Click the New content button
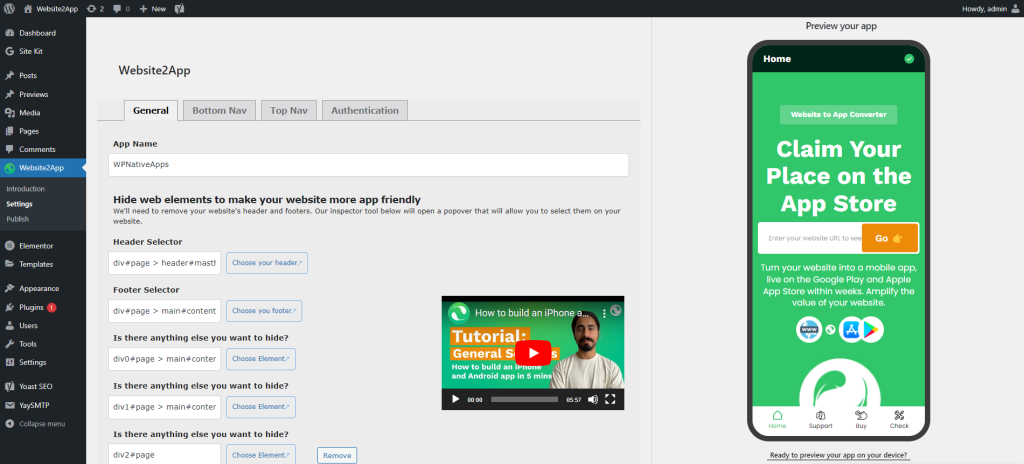The width and height of the screenshot is (1024, 464). coord(153,8)
